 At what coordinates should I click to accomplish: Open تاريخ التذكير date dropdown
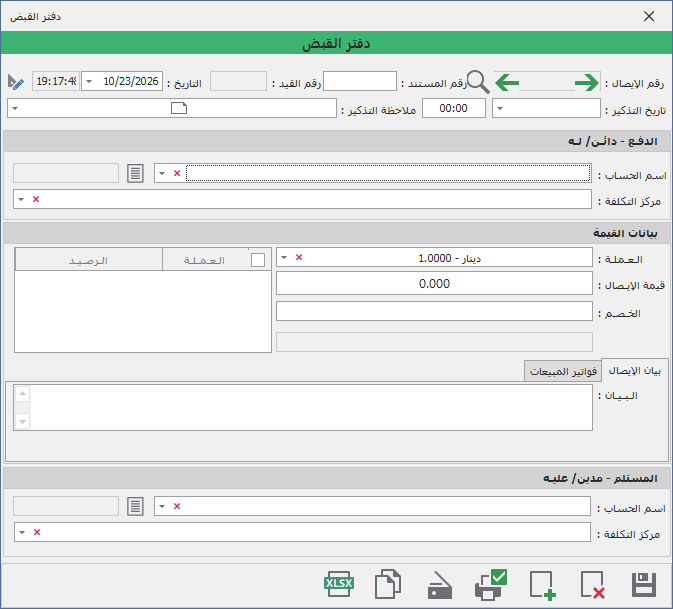(x=500, y=109)
